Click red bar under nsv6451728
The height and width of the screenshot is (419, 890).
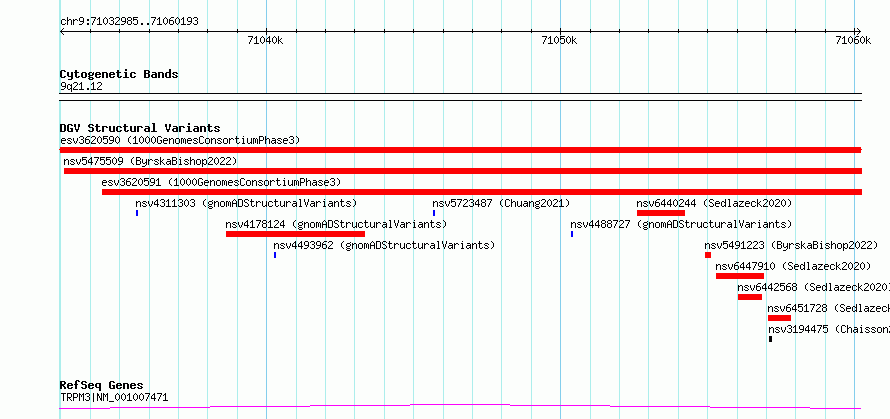coord(779,318)
